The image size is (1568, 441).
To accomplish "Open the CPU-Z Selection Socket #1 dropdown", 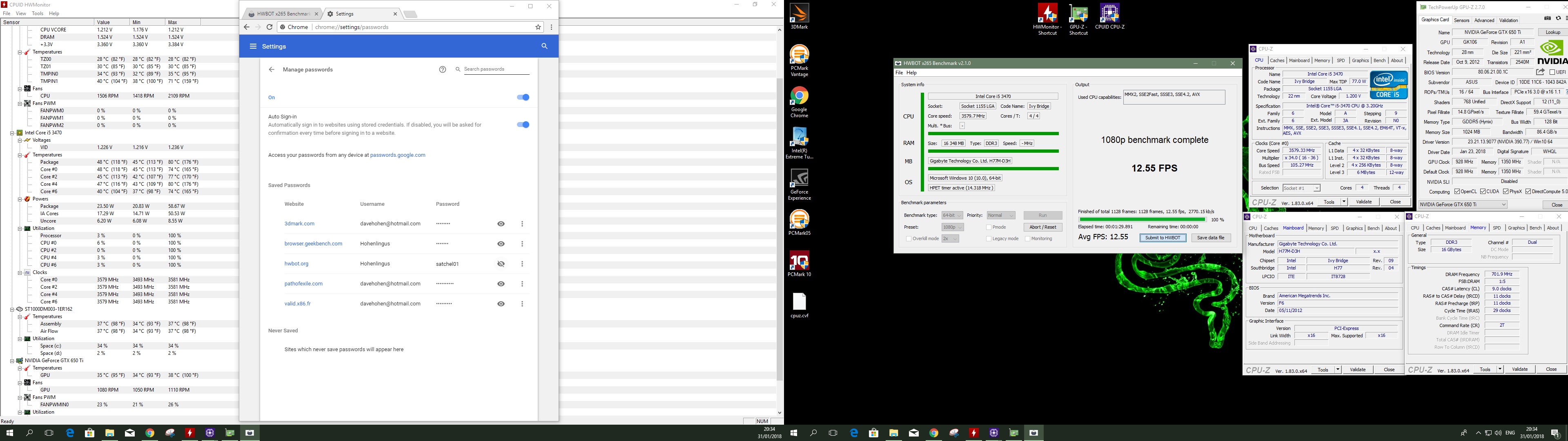I will (1301, 188).
